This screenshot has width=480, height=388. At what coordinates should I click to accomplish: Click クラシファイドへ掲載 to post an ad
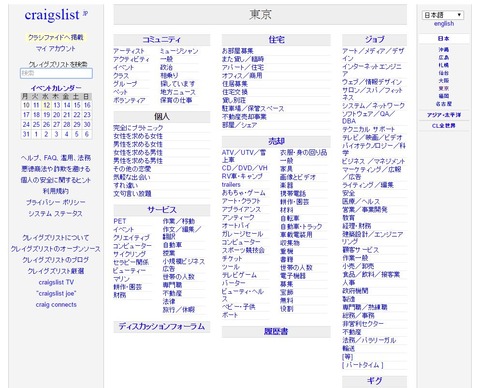click(56, 37)
